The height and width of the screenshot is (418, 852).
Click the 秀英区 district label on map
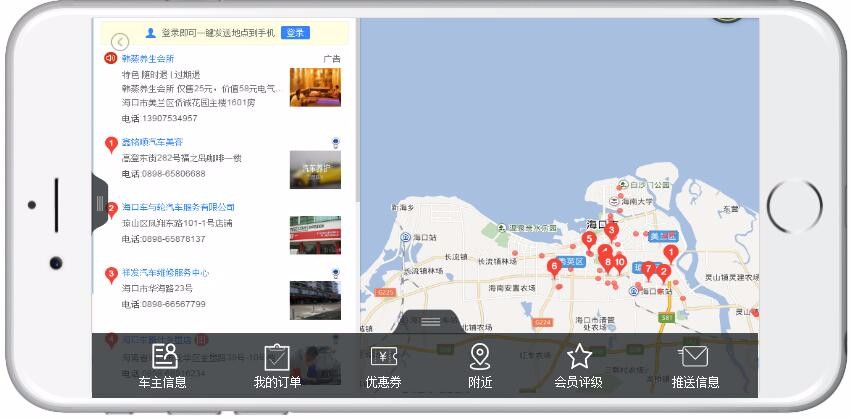(x=571, y=262)
